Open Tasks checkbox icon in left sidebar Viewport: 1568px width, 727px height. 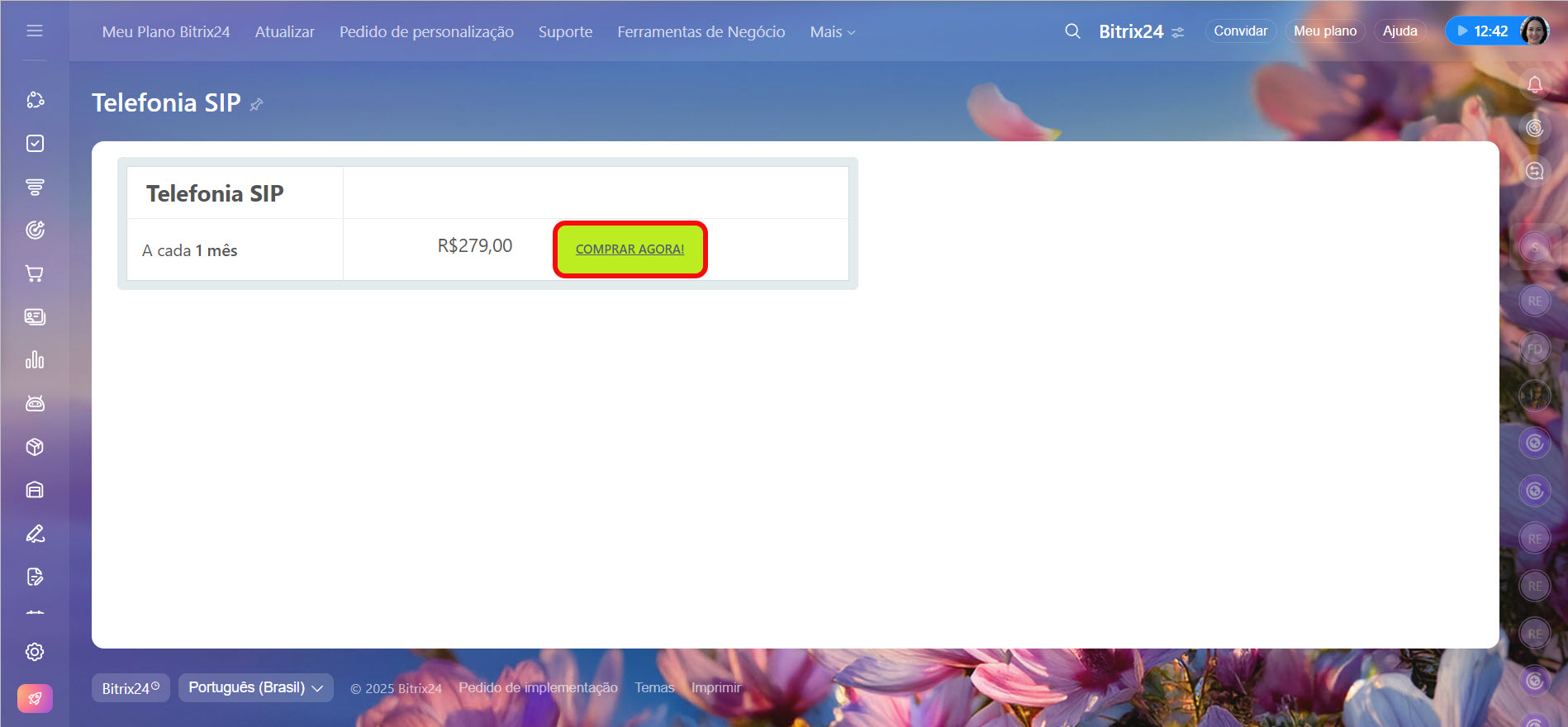tap(35, 144)
